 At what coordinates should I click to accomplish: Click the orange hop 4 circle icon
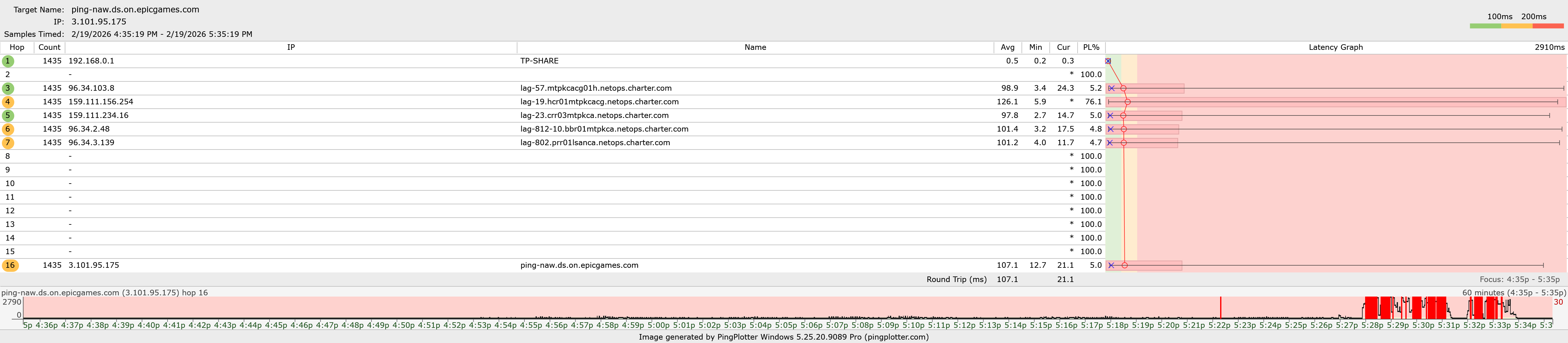pos(8,102)
